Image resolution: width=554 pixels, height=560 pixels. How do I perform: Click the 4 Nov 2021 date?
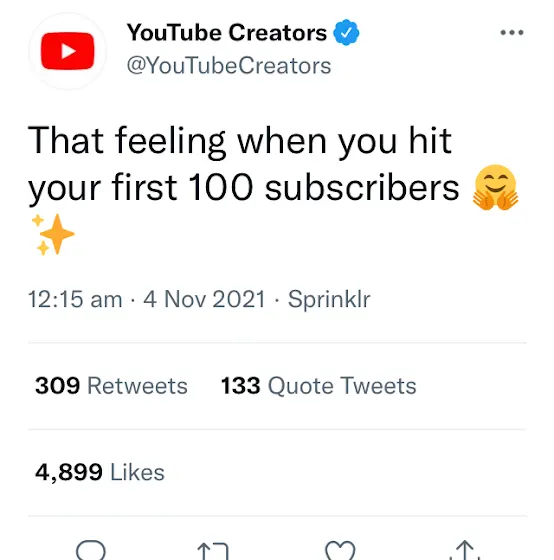coord(204,299)
